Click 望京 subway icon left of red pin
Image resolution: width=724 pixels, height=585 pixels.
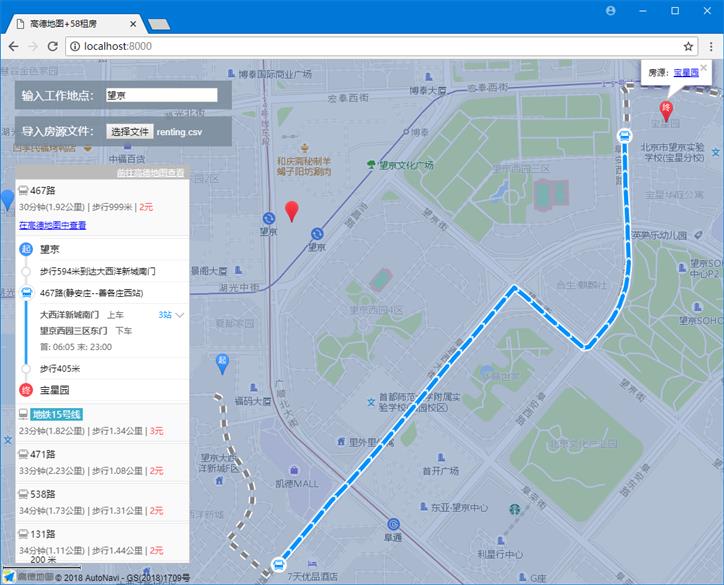[269, 218]
